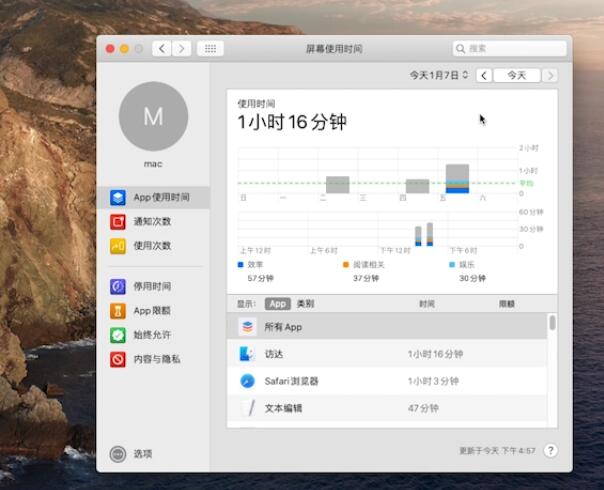Screen dimensions: 604x490
Task: Click 1小时16分钟 time for 访达
Action: (435, 354)
